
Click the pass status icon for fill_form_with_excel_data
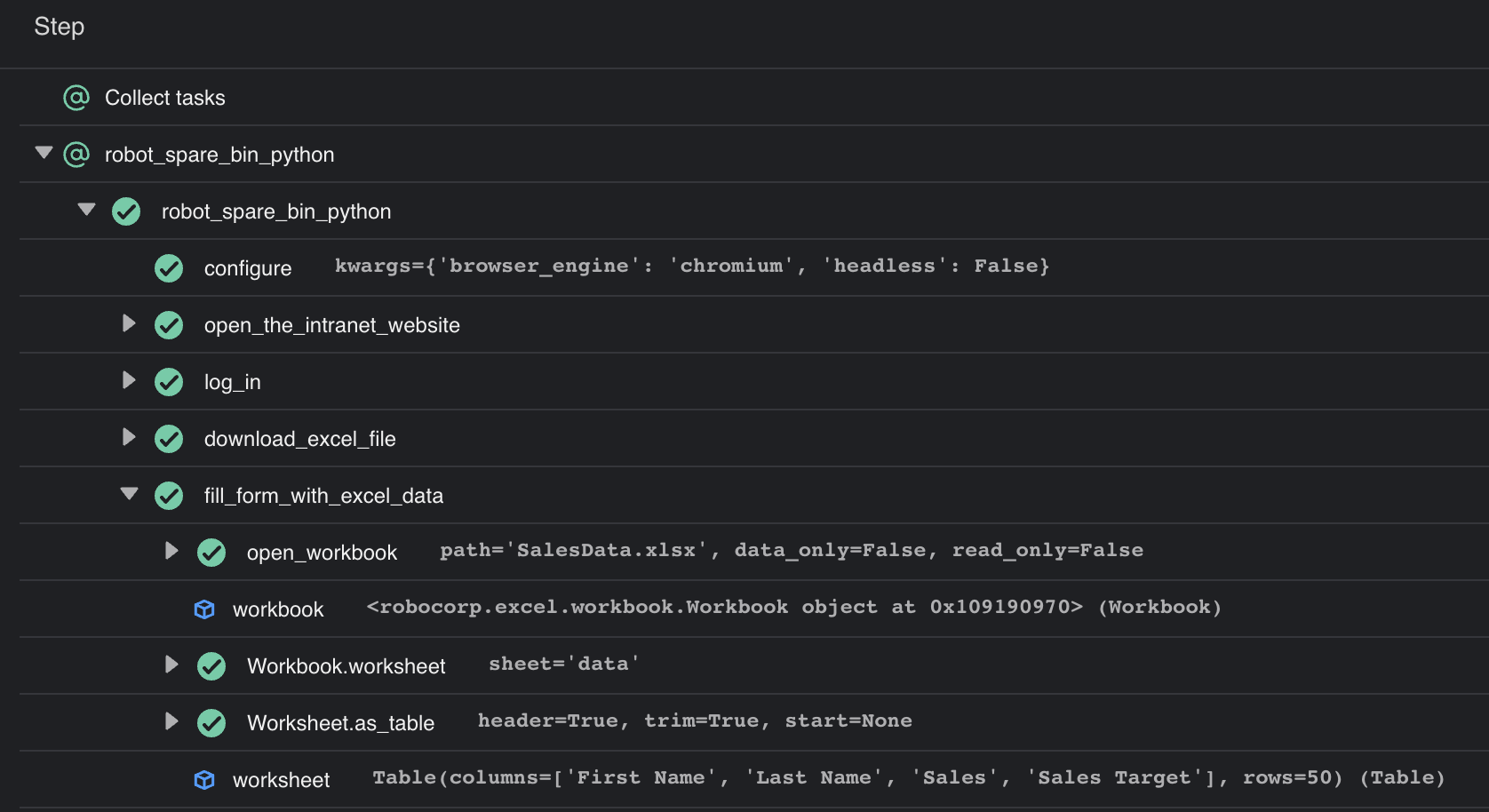(169, 496)
